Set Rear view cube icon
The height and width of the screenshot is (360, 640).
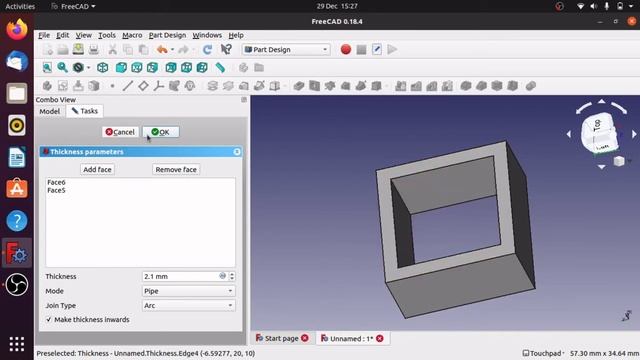click(171, 67)
